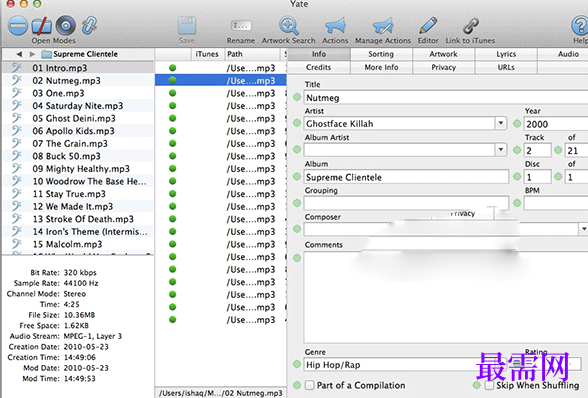The image size is (588, 398).
Task: Select file 15 Malcolm.mp3
Action: [78, 244]
